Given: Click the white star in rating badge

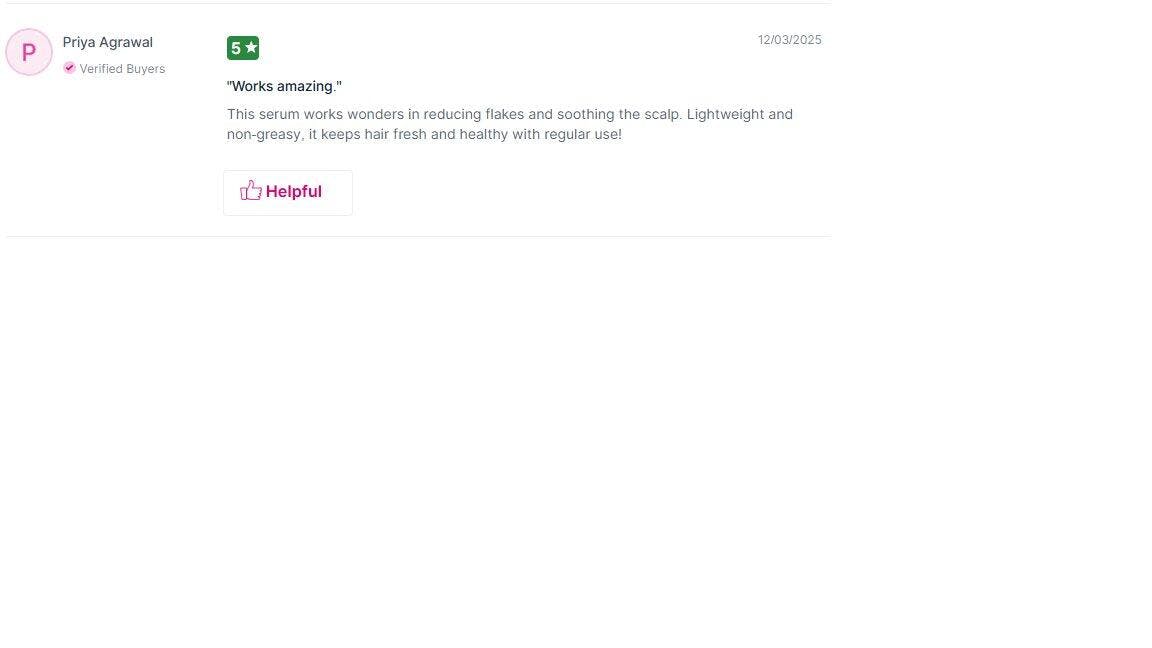Looking at the screenshot, I should point(251,48).
